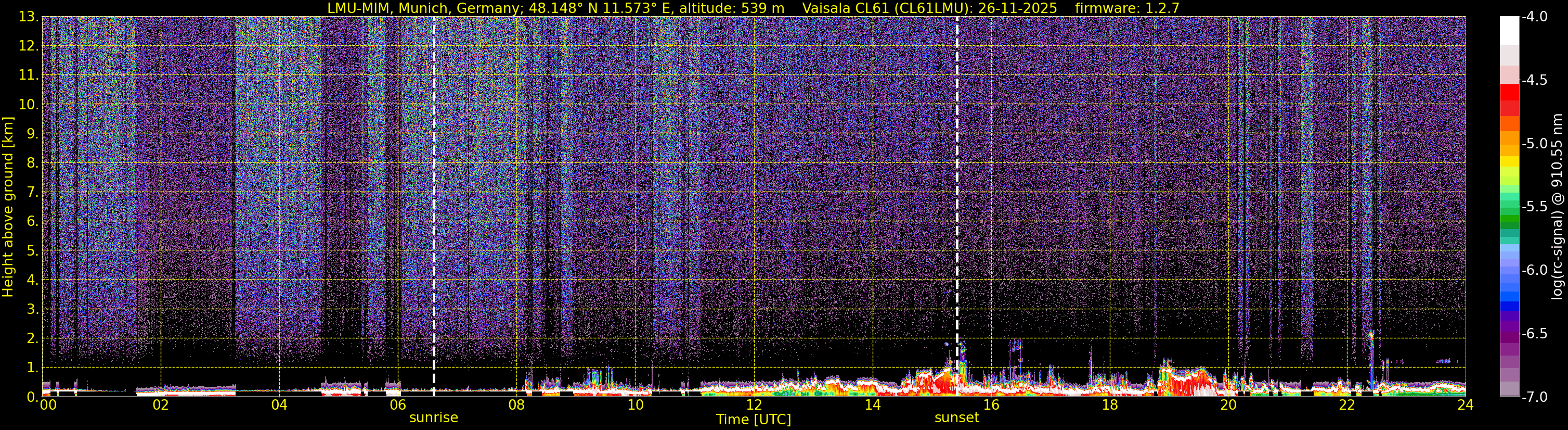Click the 13 km tick label on the height axis
The height and width of the screenshot is (430, 1568).
pyautogui.click(x=29, y=17)
